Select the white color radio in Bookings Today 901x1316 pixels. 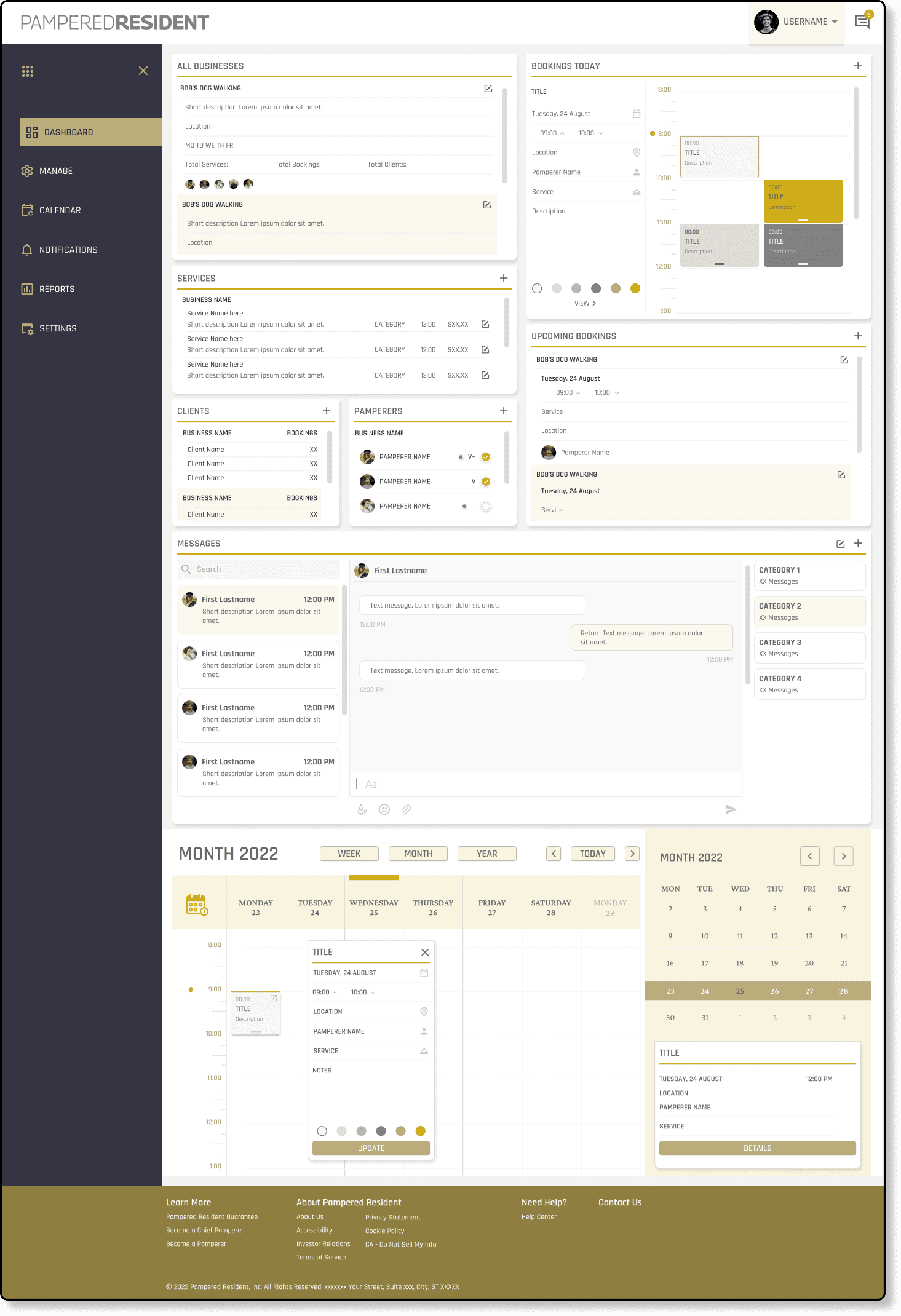(537, 288)
